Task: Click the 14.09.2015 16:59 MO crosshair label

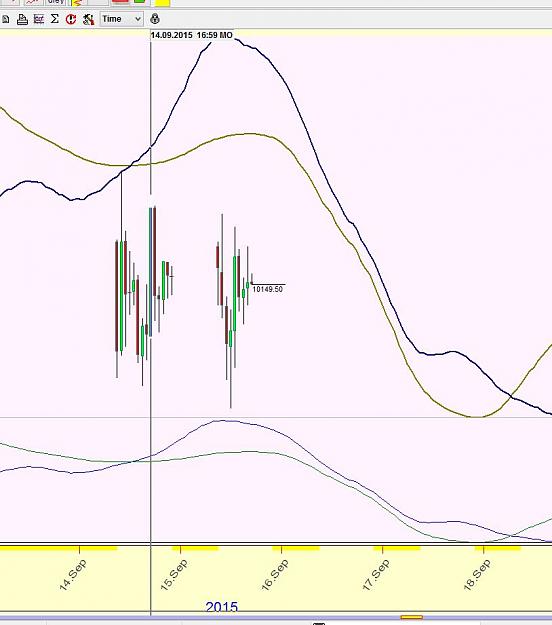Action: (x=191, y=35)
